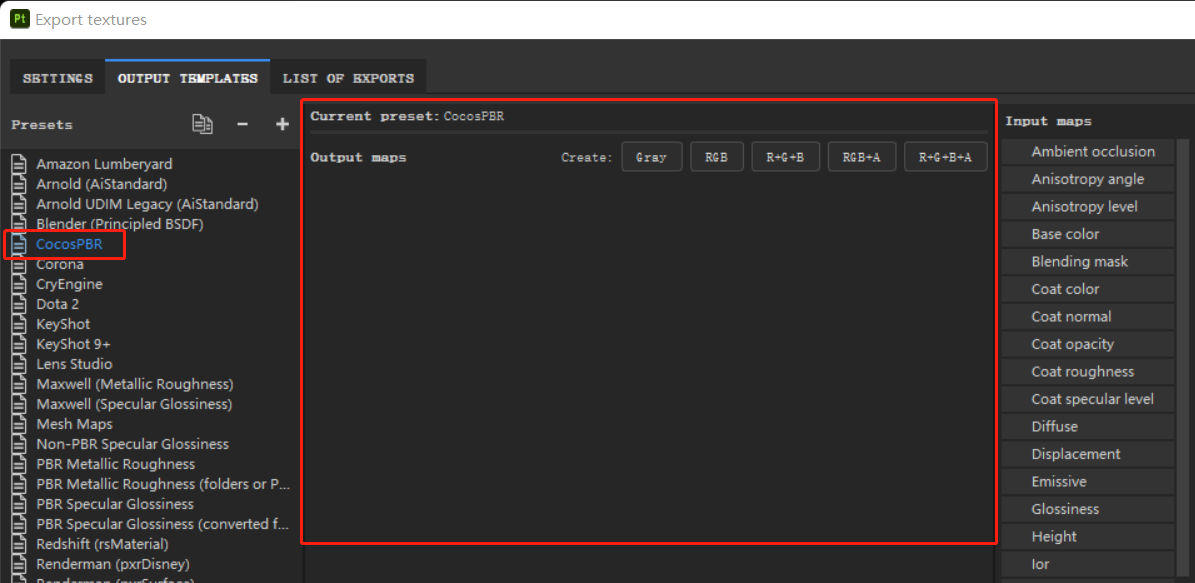
Task: Select the KeyShot 9+ preset
Action: [x=74, y=344]
